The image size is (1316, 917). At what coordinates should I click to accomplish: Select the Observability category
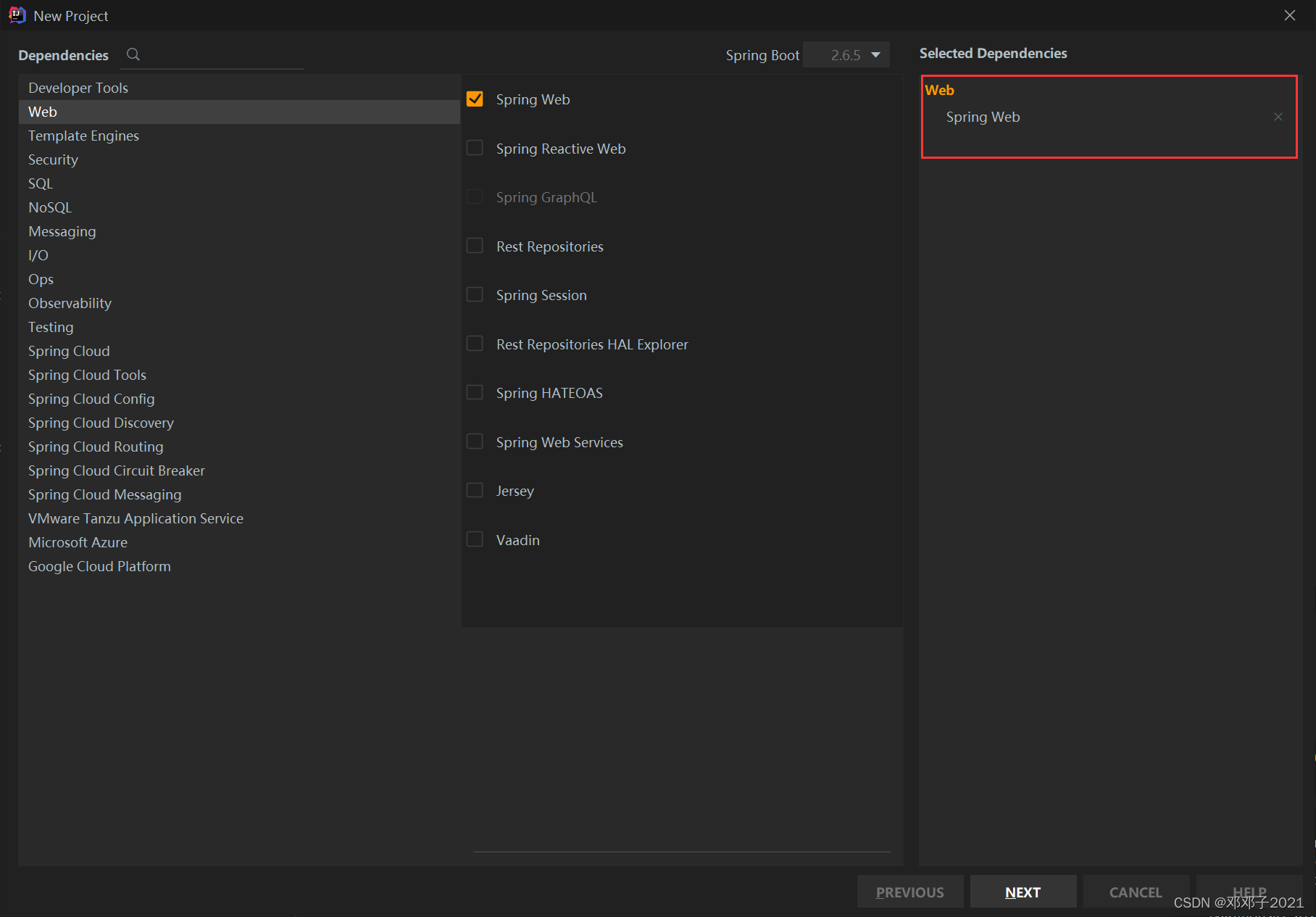[239, 303]
